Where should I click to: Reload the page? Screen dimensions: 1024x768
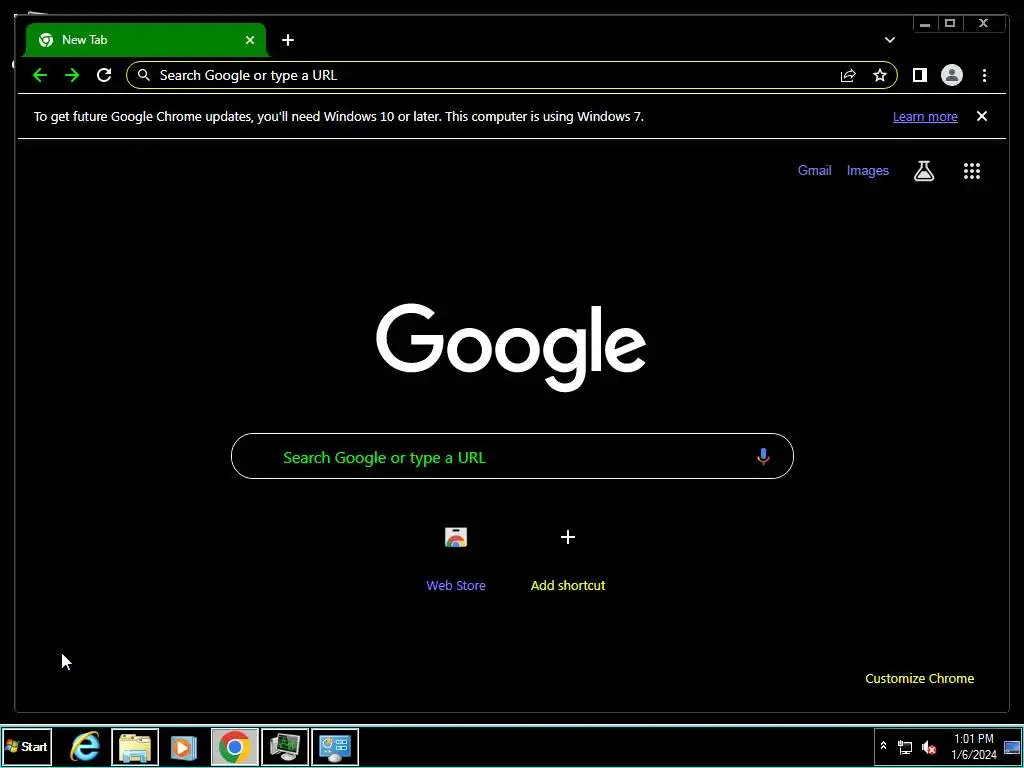pos(104,75)
